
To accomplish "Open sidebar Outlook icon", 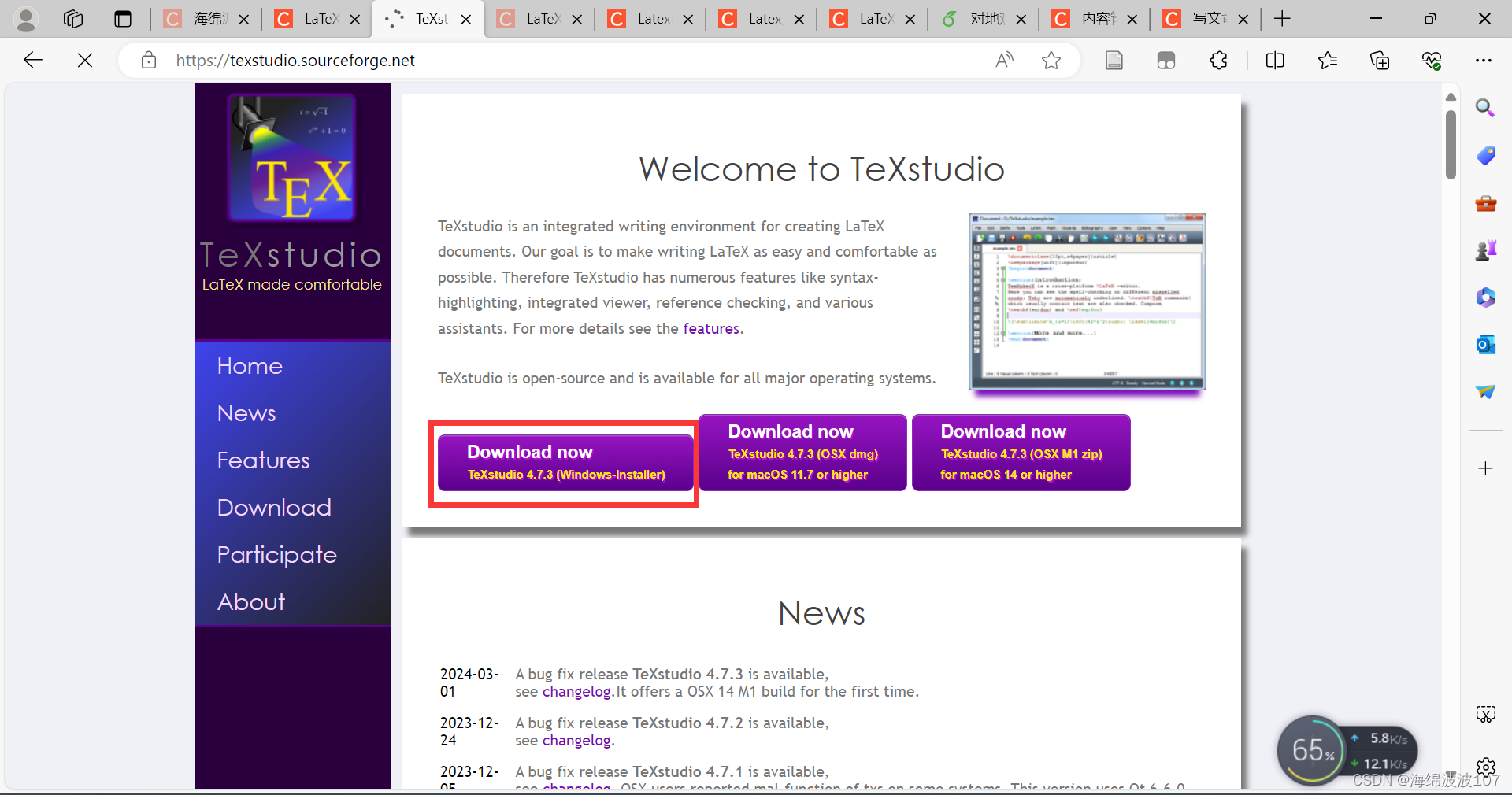I will (x=1485, y=345).
